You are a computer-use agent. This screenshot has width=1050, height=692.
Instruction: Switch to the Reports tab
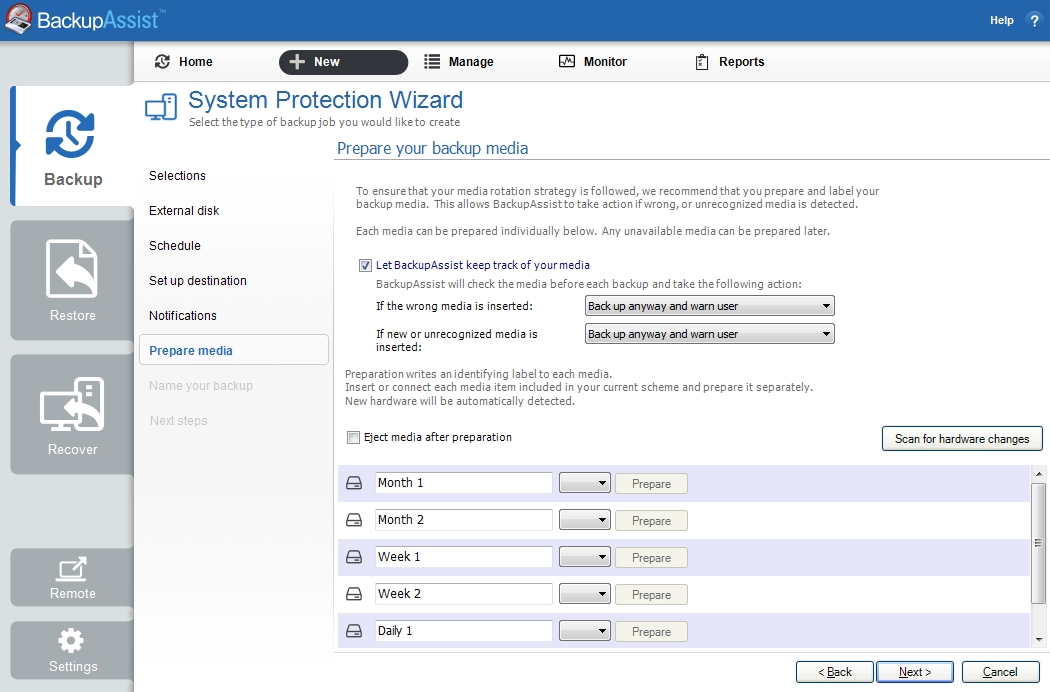730,62
